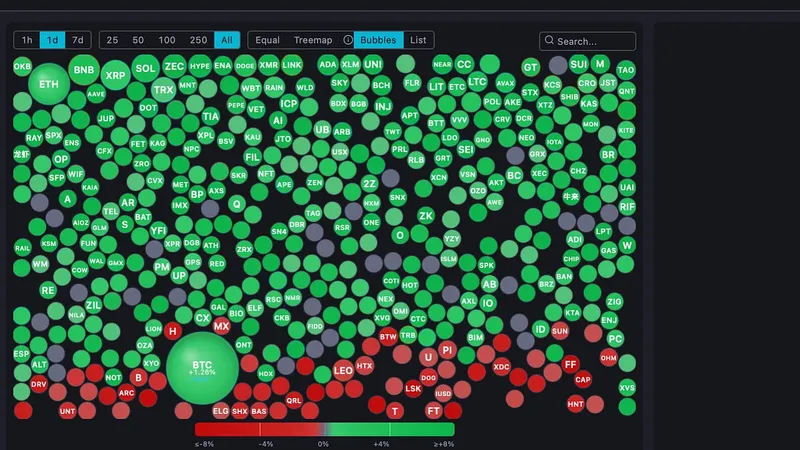Click the red HTX bubble
The image size is (800, 450).
point(364,366)
